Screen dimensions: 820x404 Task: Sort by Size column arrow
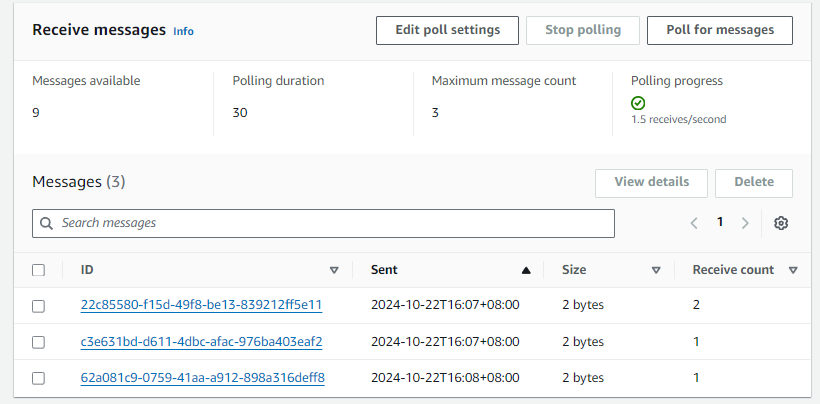click(x=656, y=270)
